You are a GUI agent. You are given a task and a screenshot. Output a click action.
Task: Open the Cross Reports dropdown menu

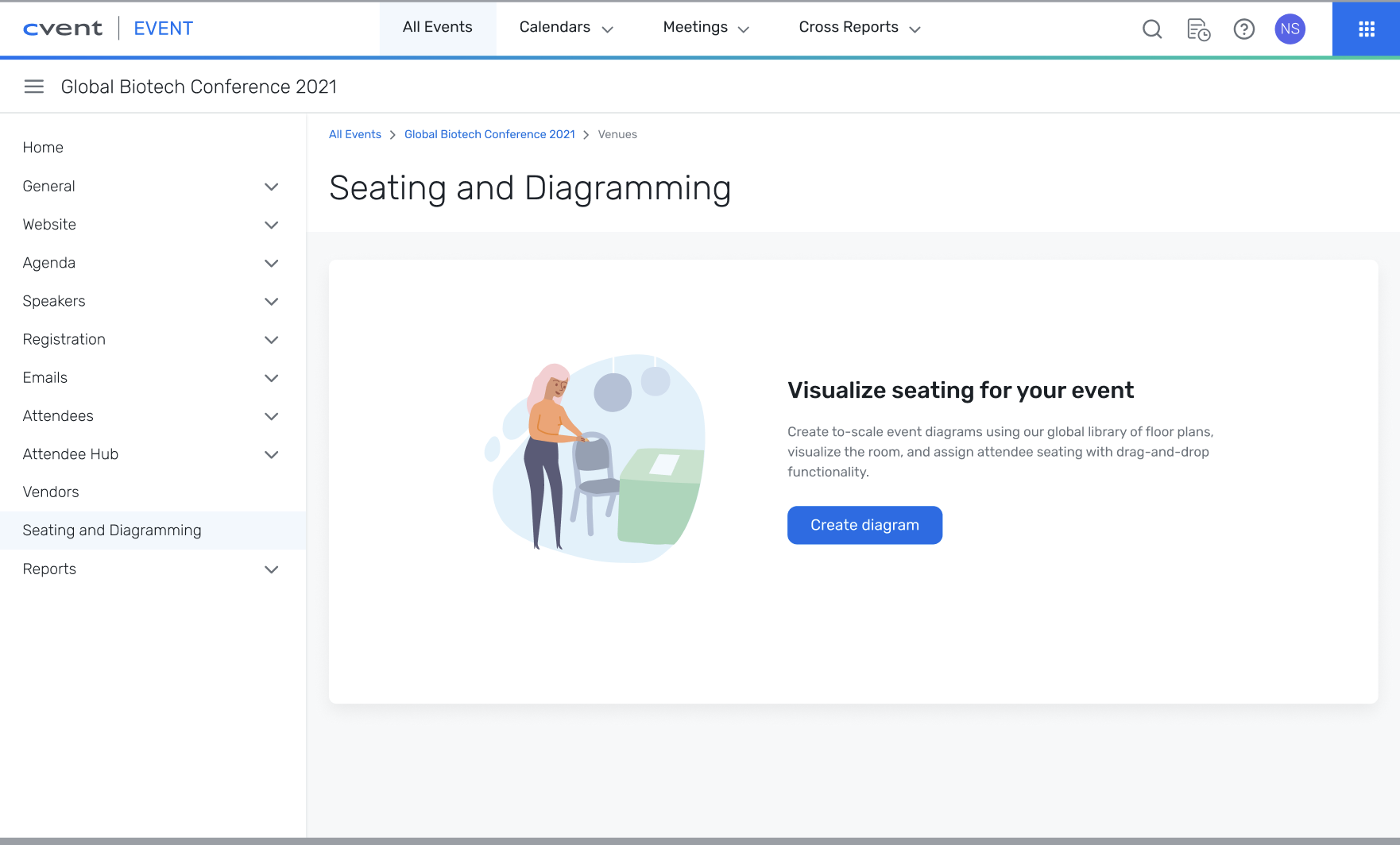(x=860, y=28)
